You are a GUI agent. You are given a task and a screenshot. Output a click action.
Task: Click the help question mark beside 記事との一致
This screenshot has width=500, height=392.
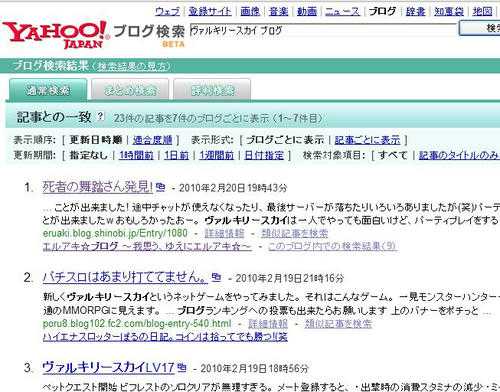click(x=100, y=116)
